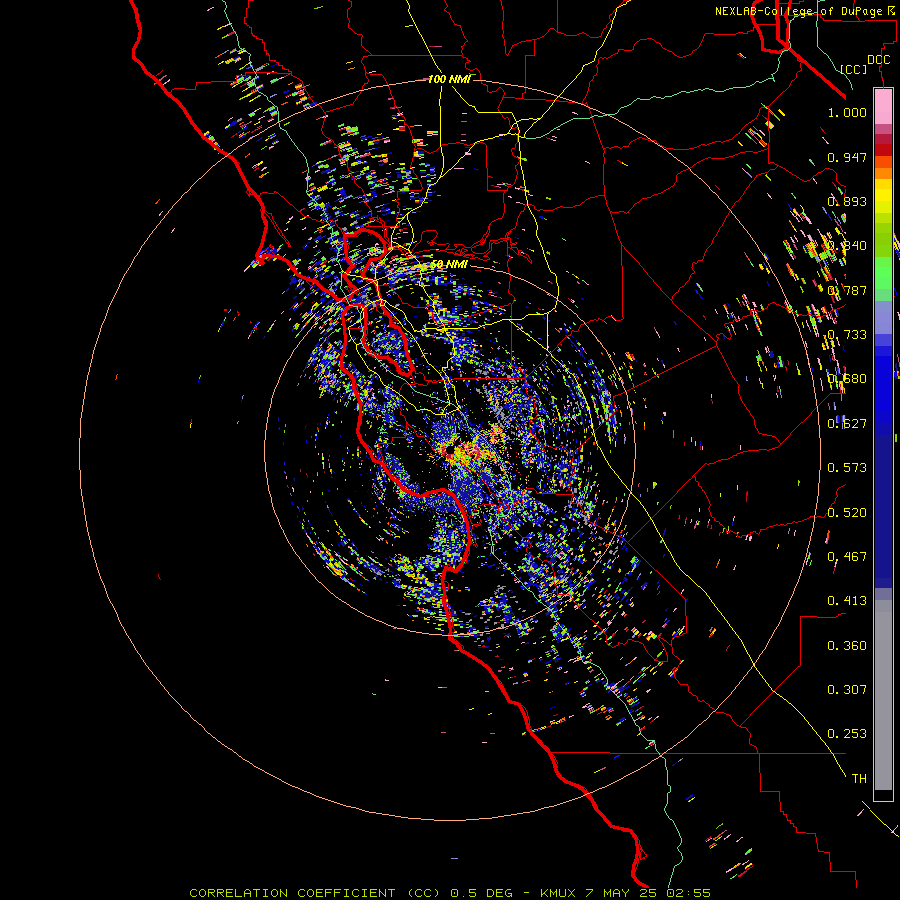Select the 0.413 legend value
900x900 pixels.
[x=847, y=601]
